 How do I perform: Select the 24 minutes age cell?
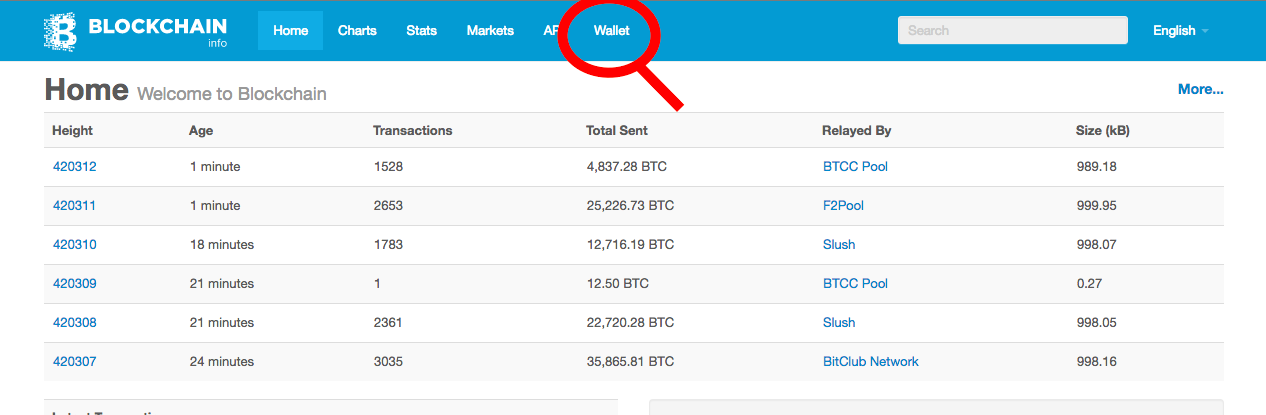(x=222, y=361)
